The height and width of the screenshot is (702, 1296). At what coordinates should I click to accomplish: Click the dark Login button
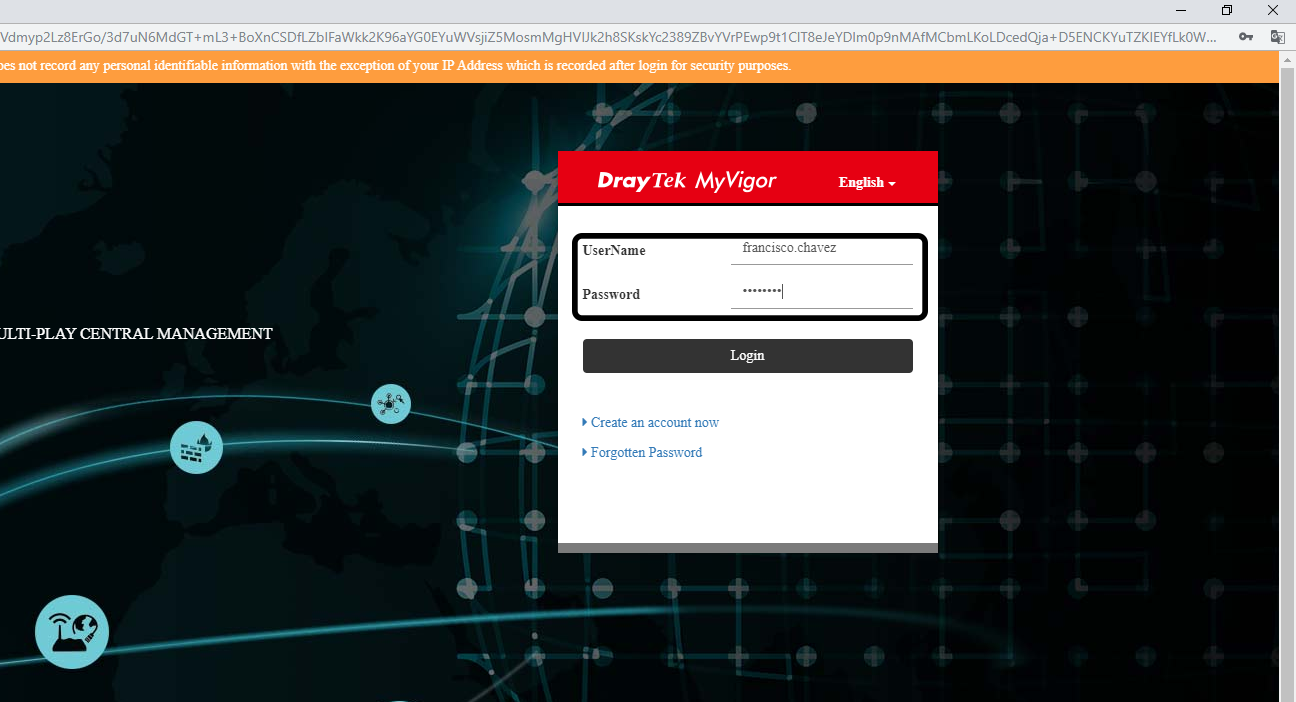point(747,356)
